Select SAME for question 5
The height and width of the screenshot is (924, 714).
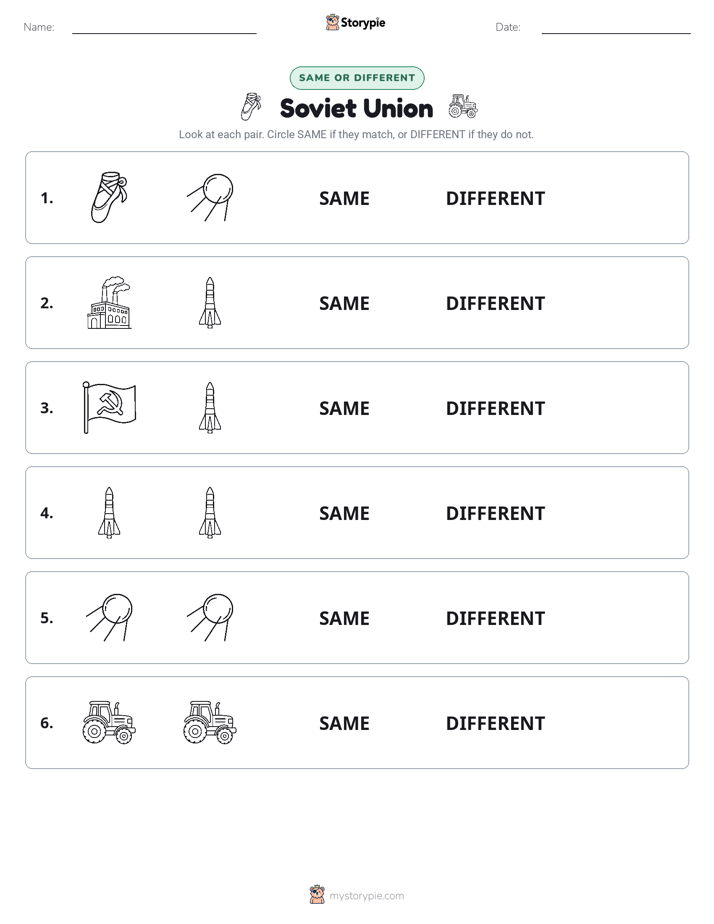[344, 618]
